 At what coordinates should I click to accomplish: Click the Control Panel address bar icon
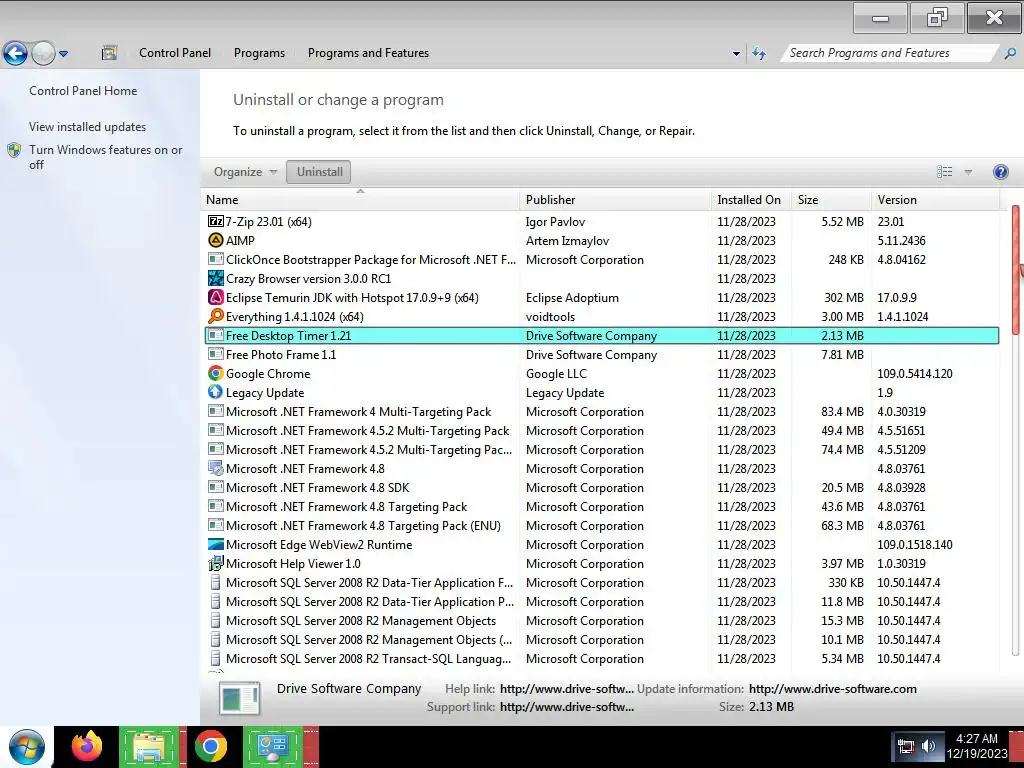click(x=109, y=53)
